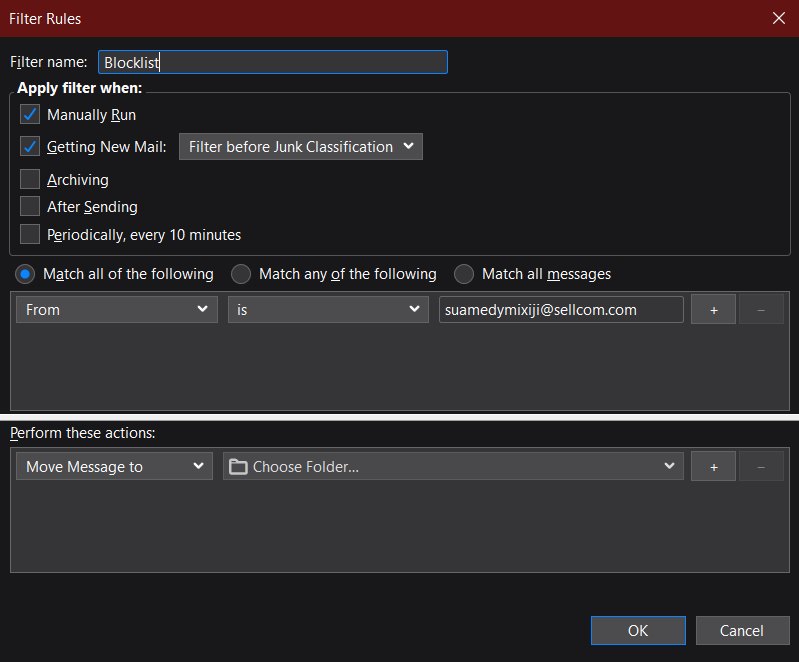Open the Move Message to action dropdown
The height and width of the screenshot is (662, 799).
click(x=114, y=467)
